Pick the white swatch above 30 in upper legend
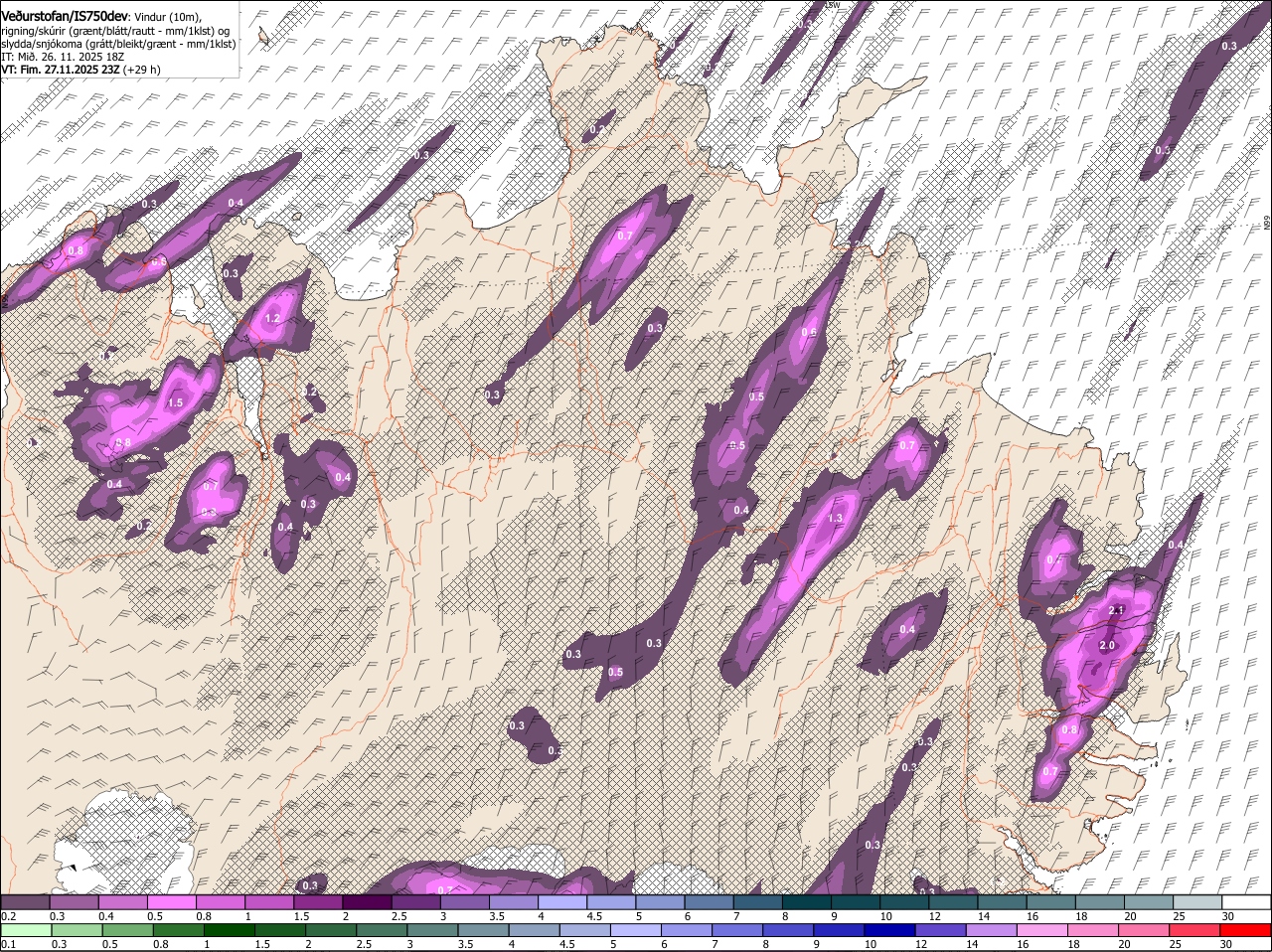 tap(1246, 901)
